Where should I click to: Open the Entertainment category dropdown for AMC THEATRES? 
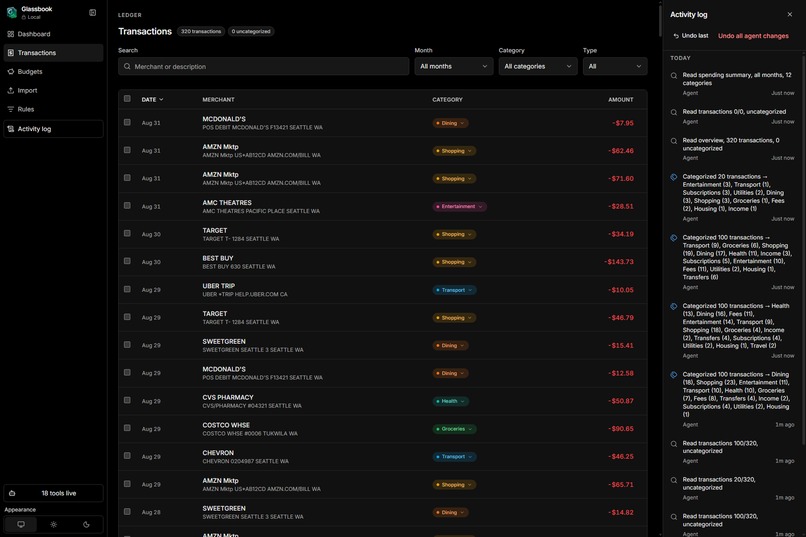pos(460,207)
